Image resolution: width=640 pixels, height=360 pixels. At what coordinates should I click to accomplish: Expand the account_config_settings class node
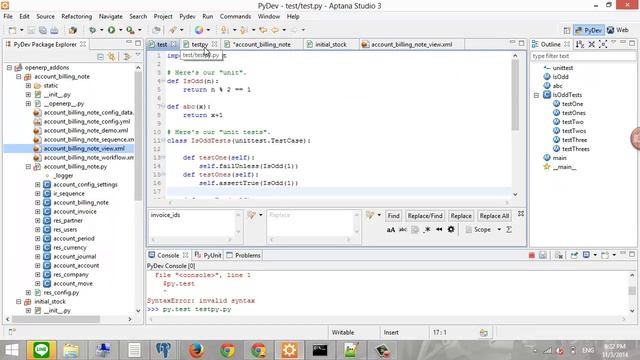38,184
